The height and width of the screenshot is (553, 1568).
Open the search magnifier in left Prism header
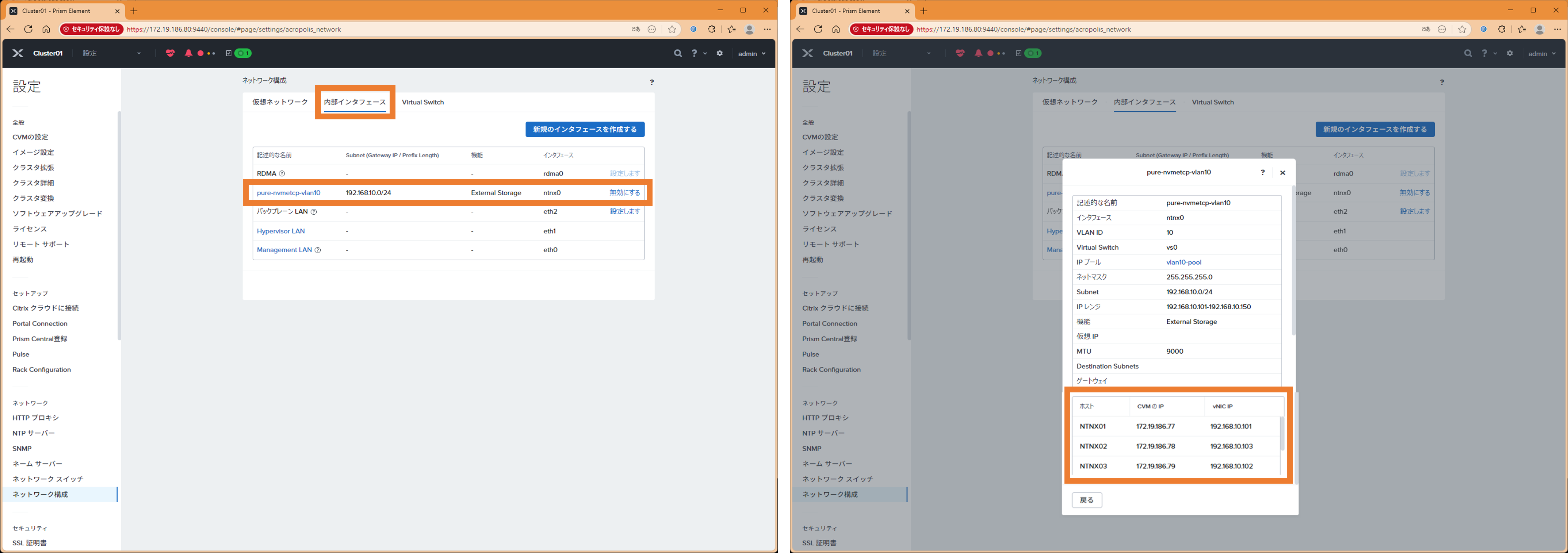(x=677, y=54)
